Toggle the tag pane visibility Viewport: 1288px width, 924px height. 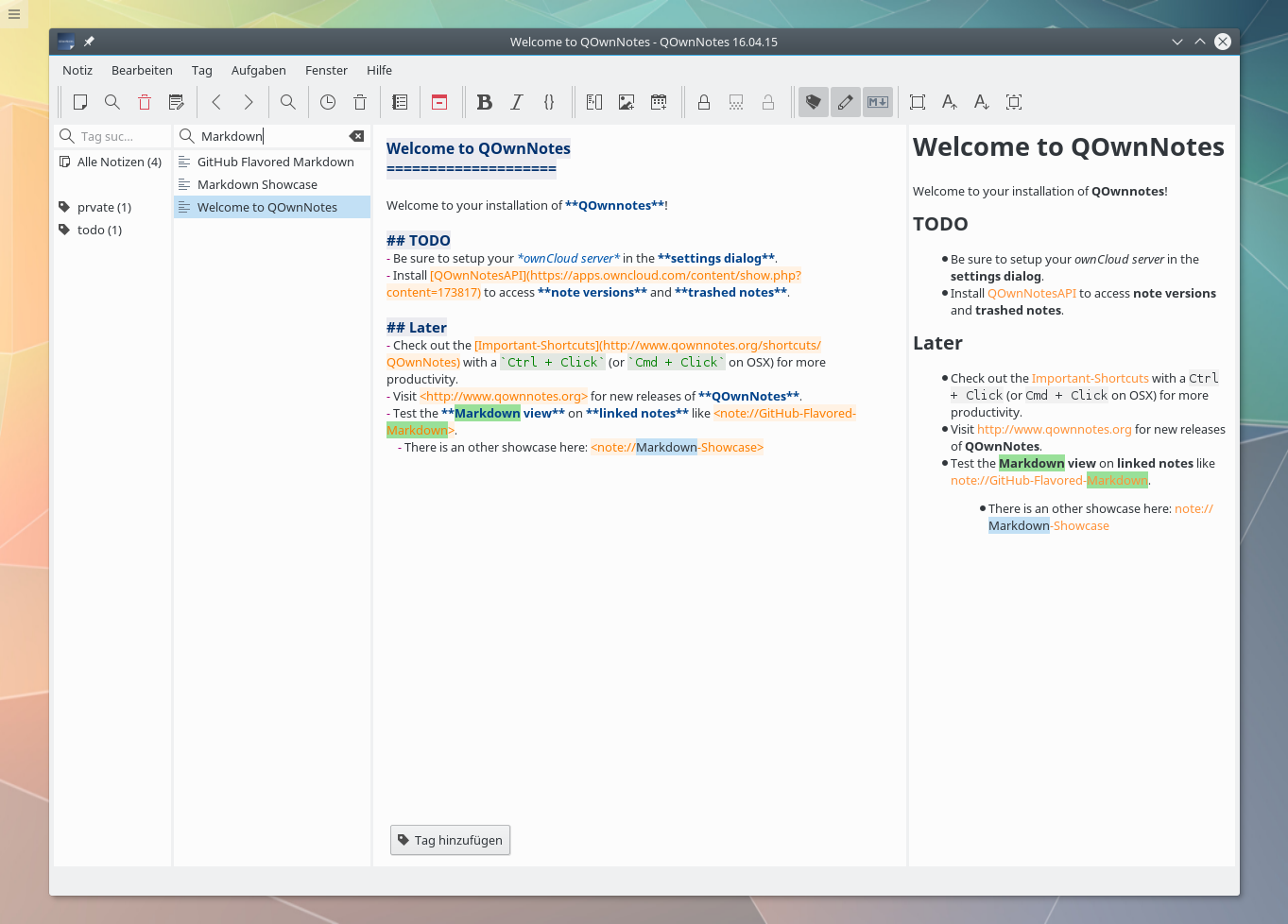coord(813,102)
